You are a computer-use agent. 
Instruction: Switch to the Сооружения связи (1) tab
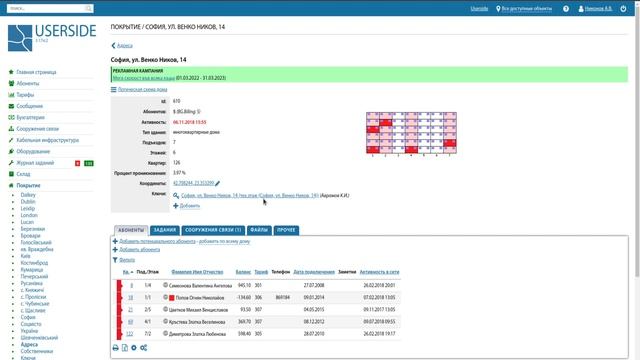[213, 230]
